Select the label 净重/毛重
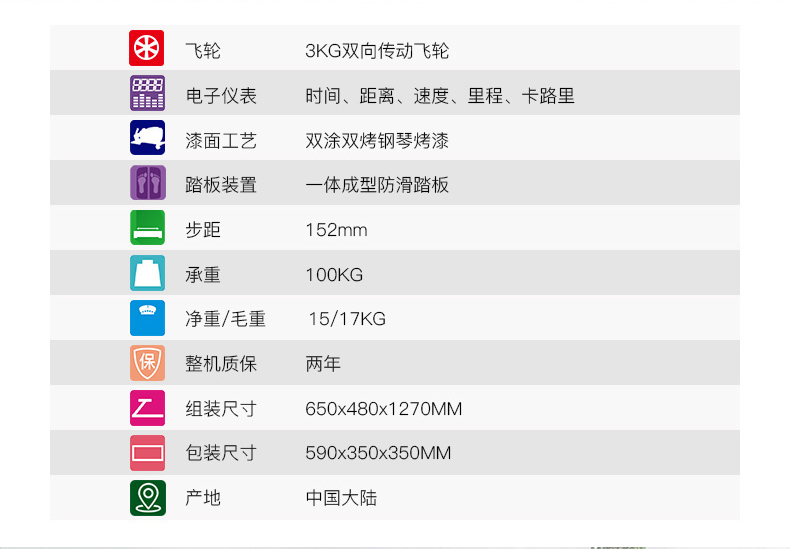This screenshot has height=549, width=790. coord(225,319)
